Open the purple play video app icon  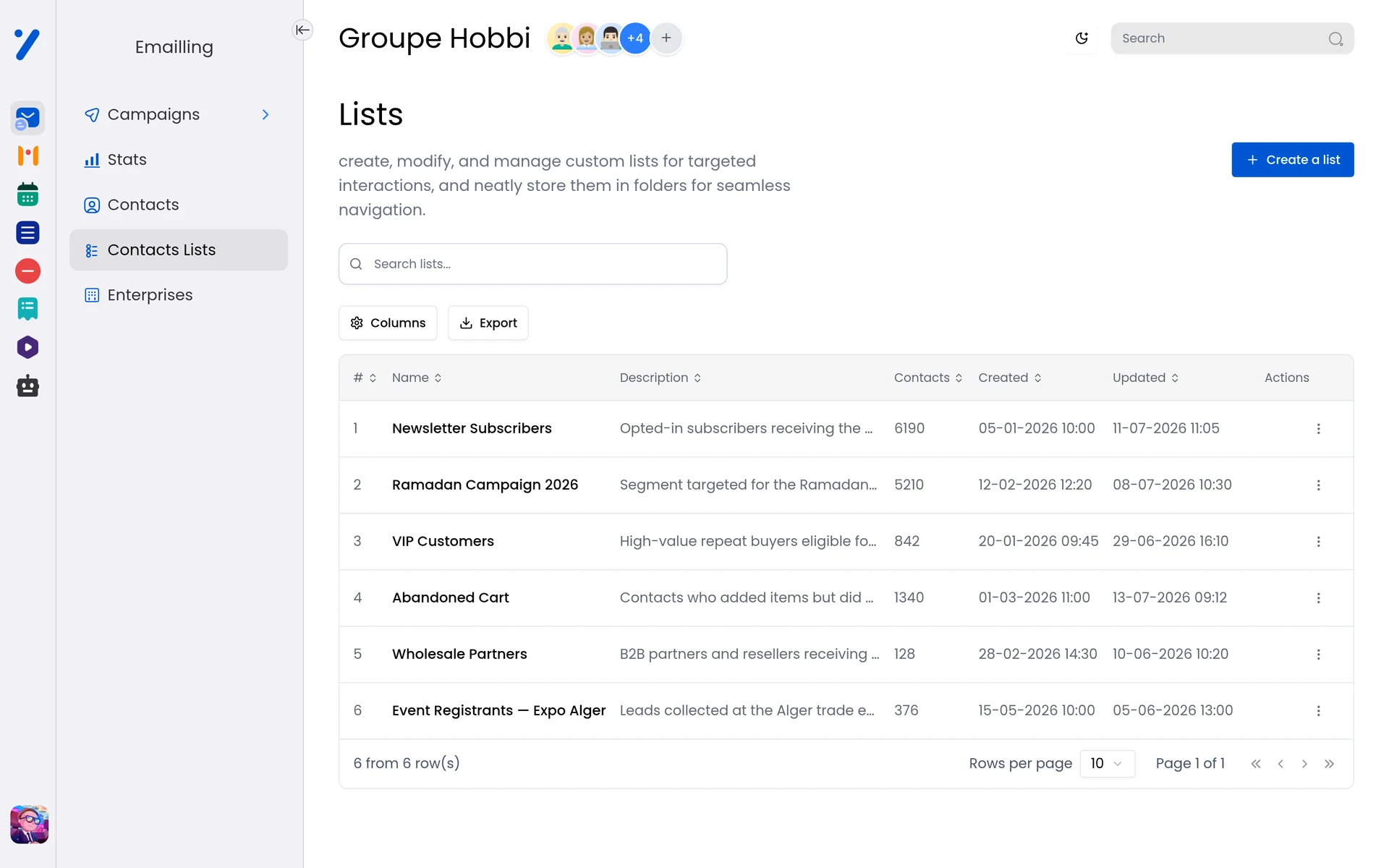(x=27, y=347)
